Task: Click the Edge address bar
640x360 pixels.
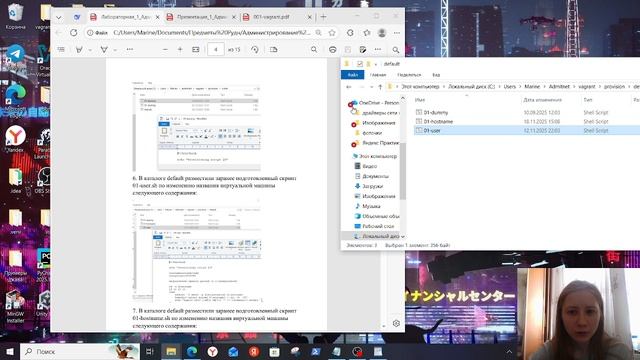Action: 211,33
